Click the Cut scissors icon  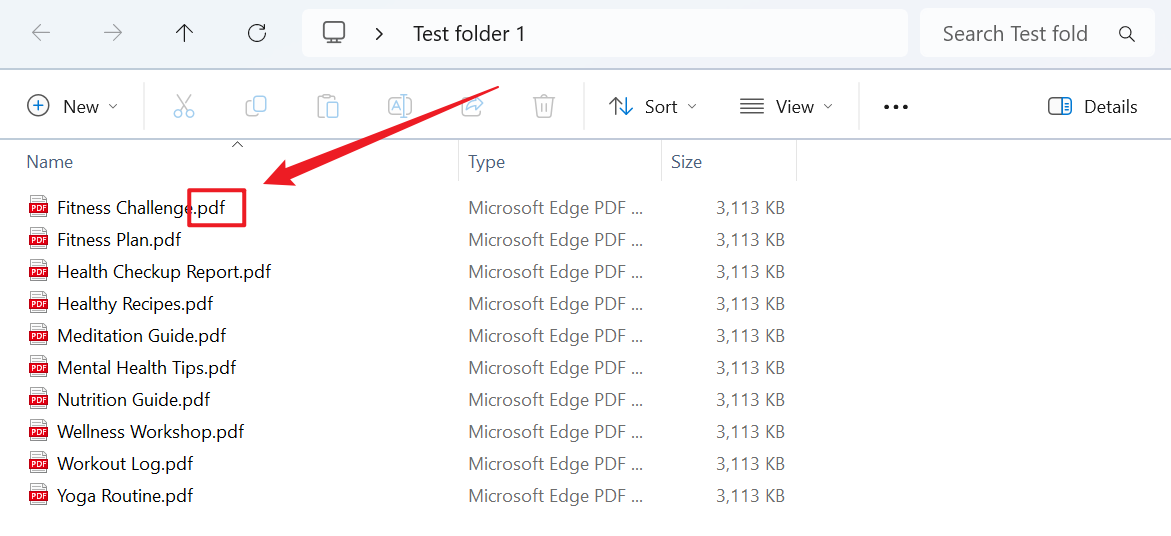(184, 106)
